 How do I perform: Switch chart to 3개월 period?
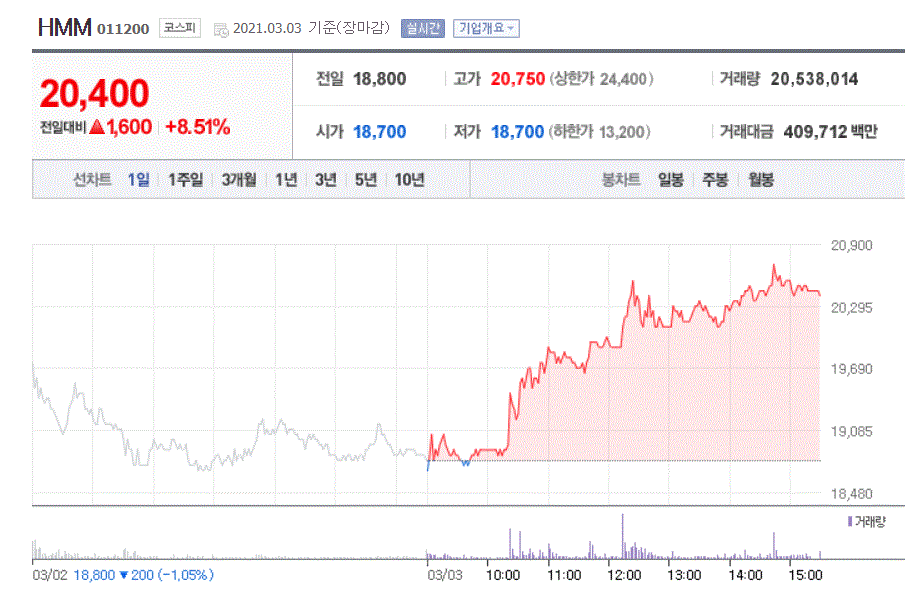pyautogui.click(x=239, y=180)
